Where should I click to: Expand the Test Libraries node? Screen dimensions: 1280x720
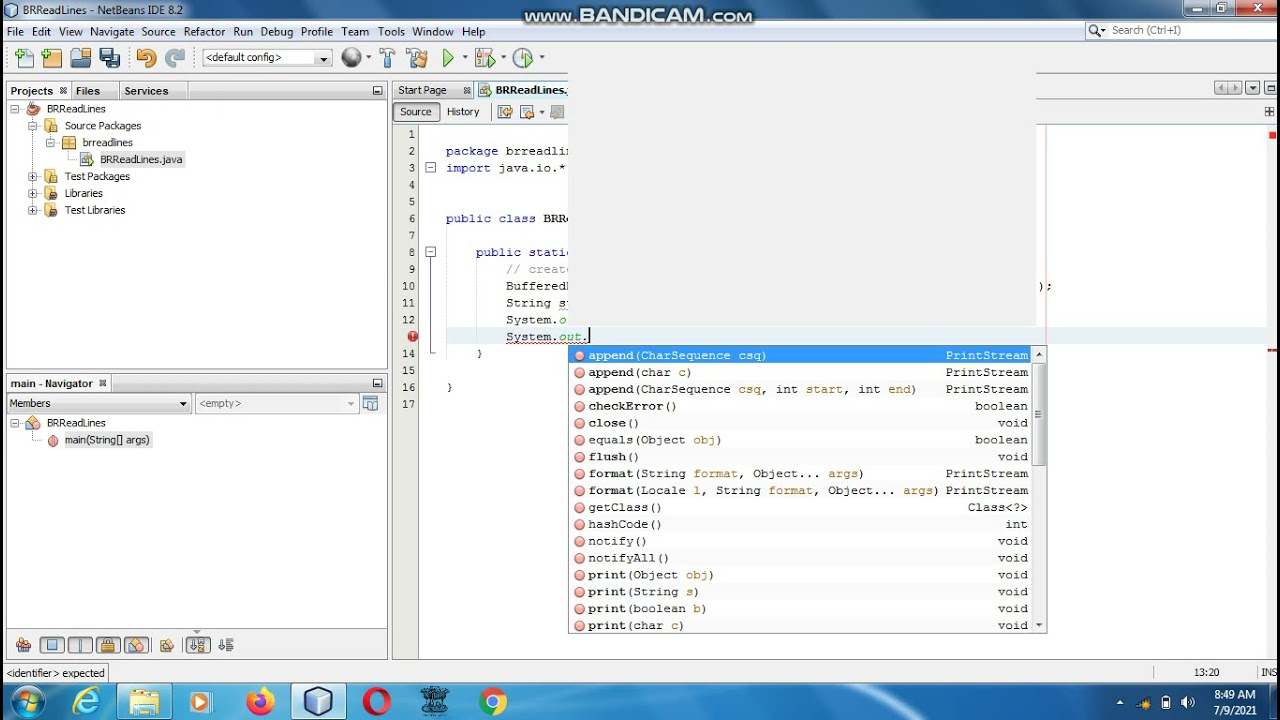pos(33,211)
